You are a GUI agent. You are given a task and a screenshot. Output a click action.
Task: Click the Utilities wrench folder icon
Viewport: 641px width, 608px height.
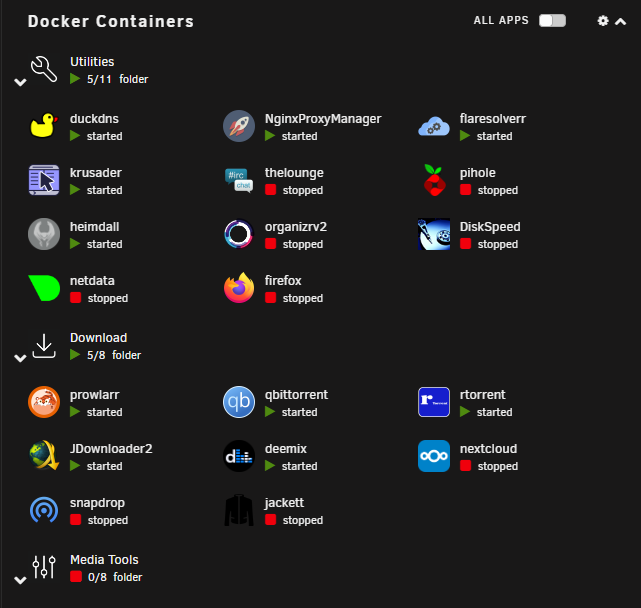44,69
